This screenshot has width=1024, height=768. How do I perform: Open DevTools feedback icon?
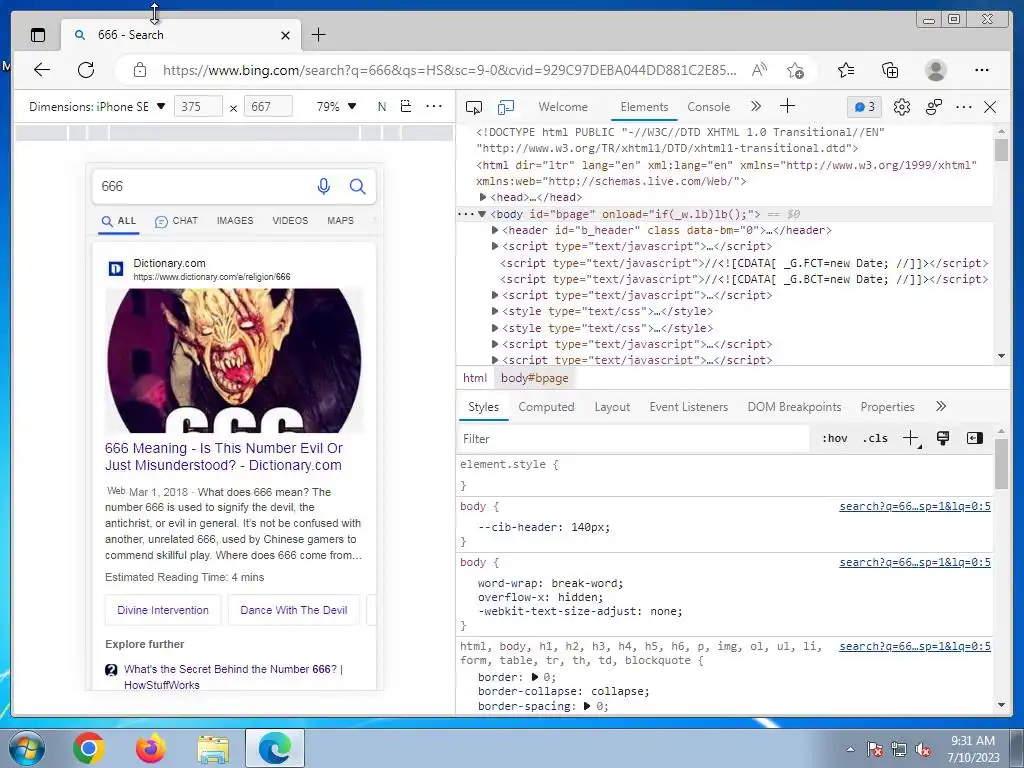pyautogui.click(x=934, y=107)
